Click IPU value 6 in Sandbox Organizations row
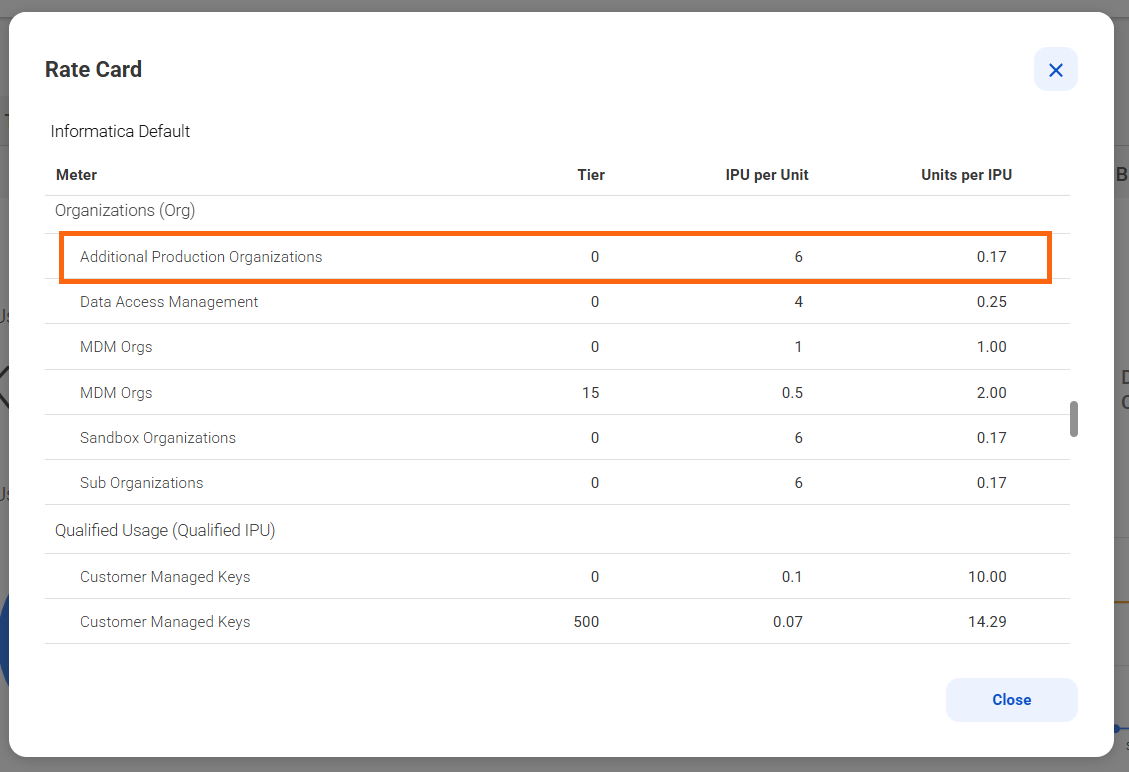 click(x=799, y=438)
